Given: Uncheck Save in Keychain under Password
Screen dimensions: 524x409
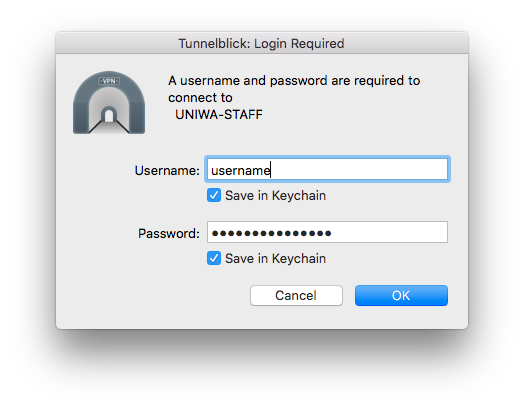Looking at the screenshot, I should pyautogui.click(x=214, y=258).
